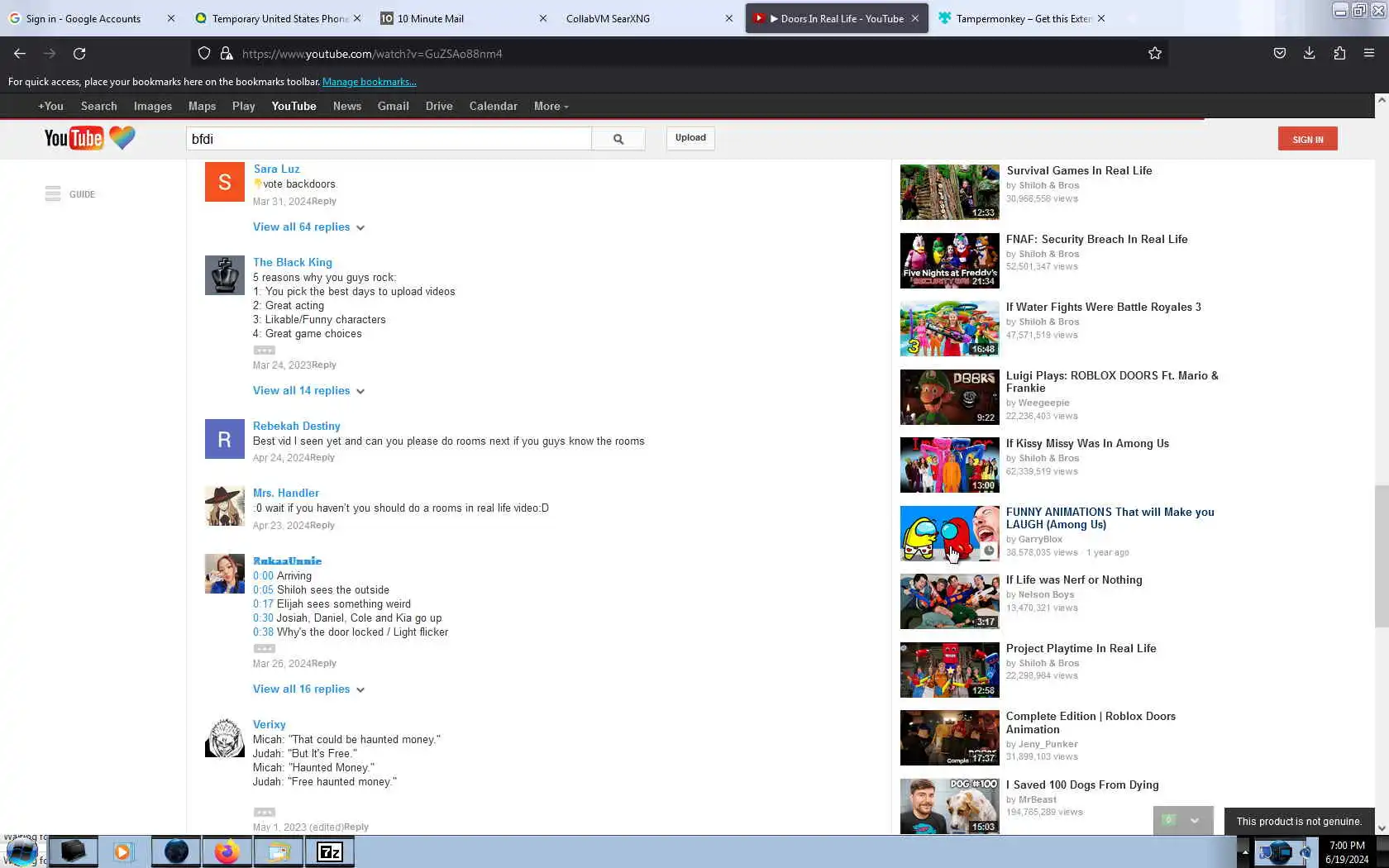
Task: Open FNAF: Security Breach In Real Life thumbnail
Action: pyautogui.click(x=949, y=260)
